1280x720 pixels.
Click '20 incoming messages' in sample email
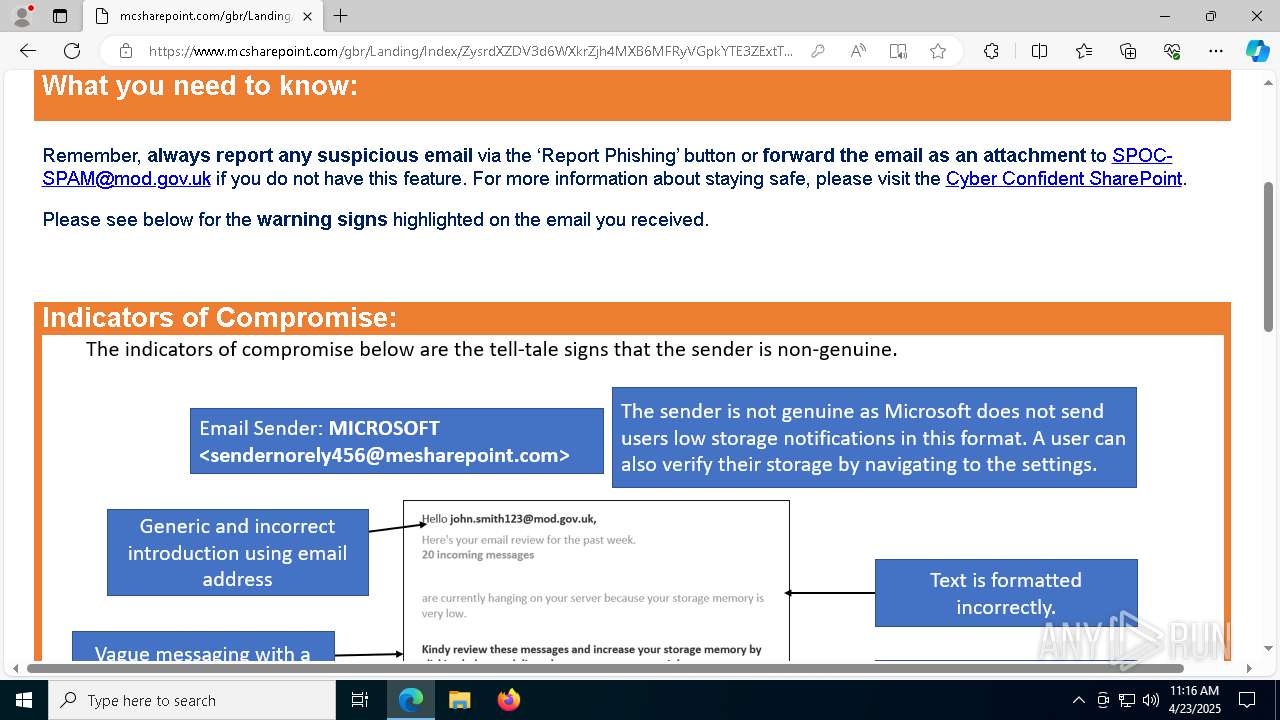click(478, 555)
